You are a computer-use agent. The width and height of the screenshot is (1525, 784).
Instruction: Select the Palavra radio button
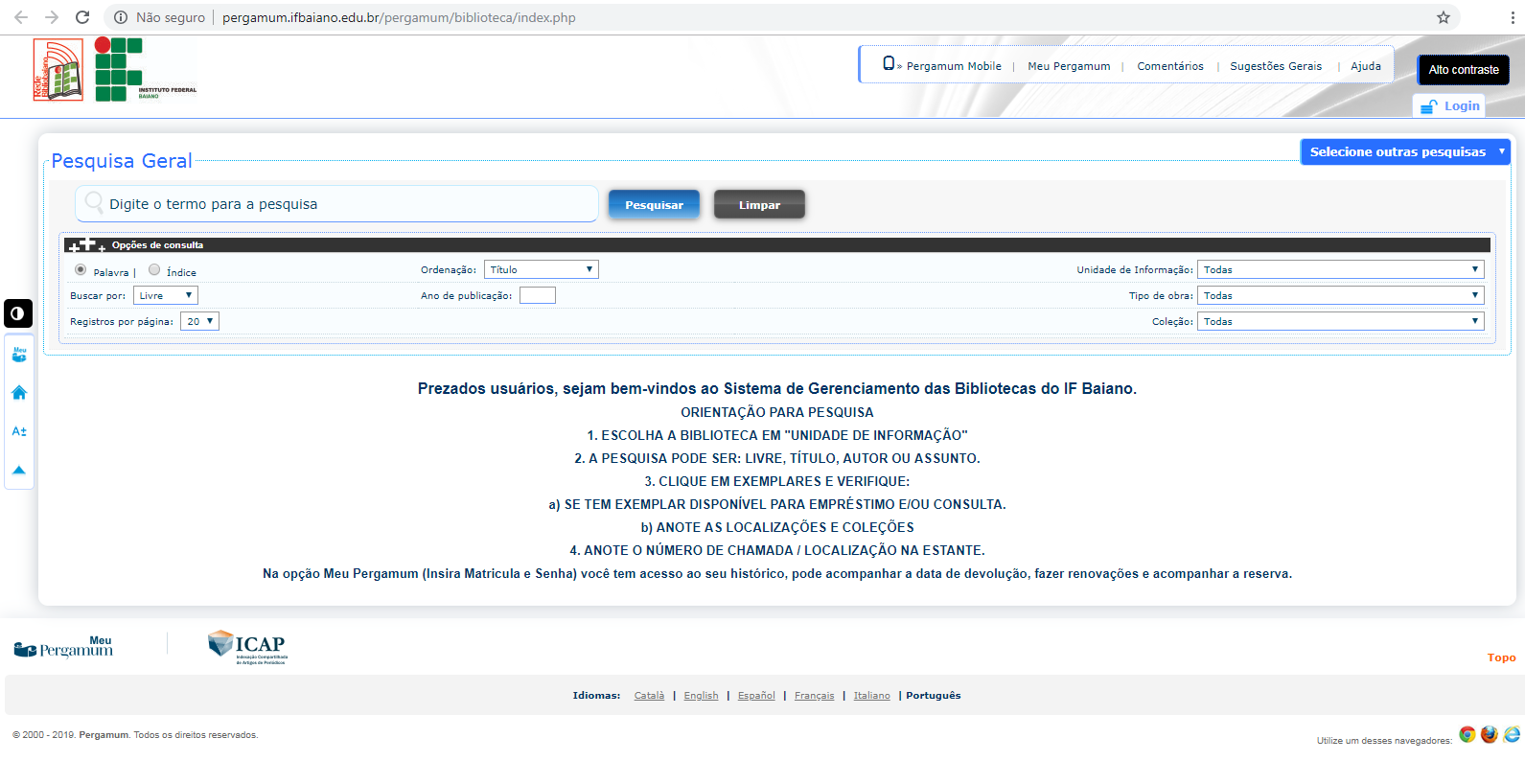point(81,270)
